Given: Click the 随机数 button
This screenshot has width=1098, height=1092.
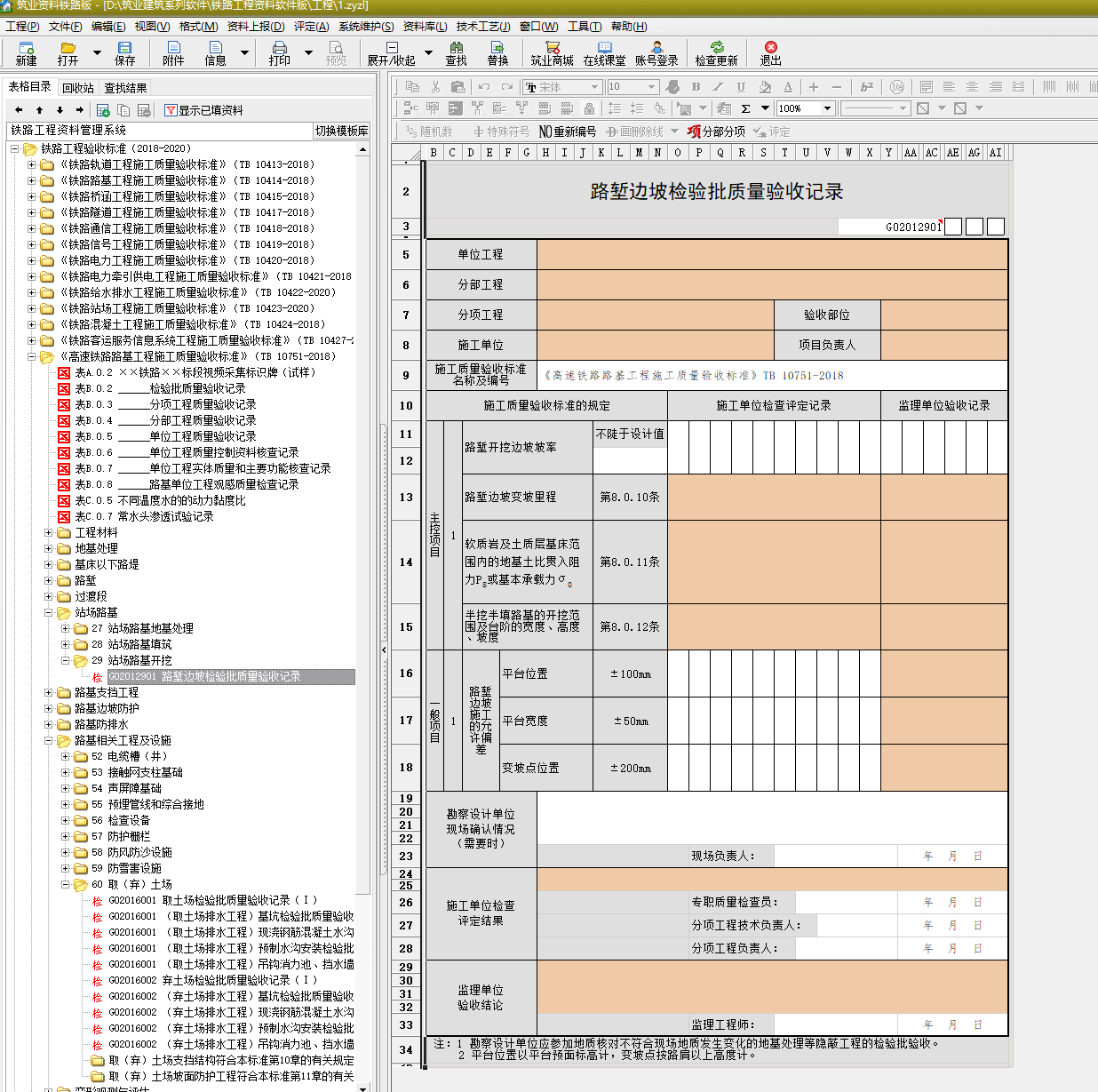Looking at the screenshot, I should pos(429,132).
